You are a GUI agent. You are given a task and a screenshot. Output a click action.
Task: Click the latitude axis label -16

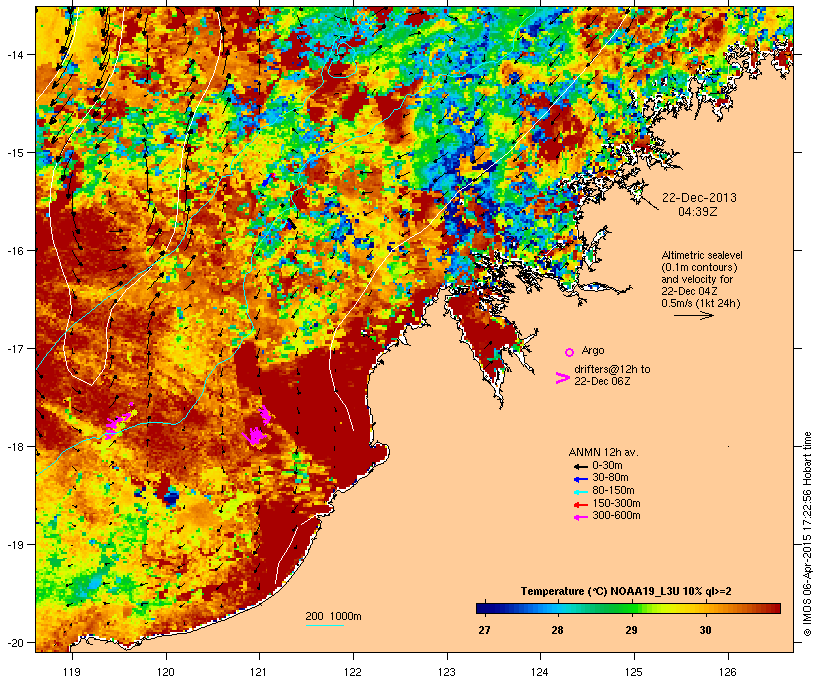pyautogui.click(x=15, y=251)
